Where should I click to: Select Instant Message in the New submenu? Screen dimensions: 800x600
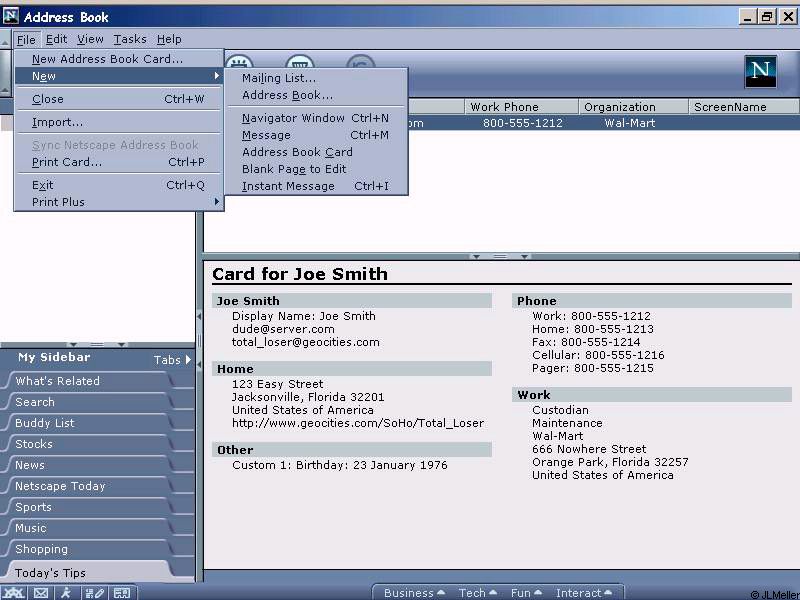316,186
